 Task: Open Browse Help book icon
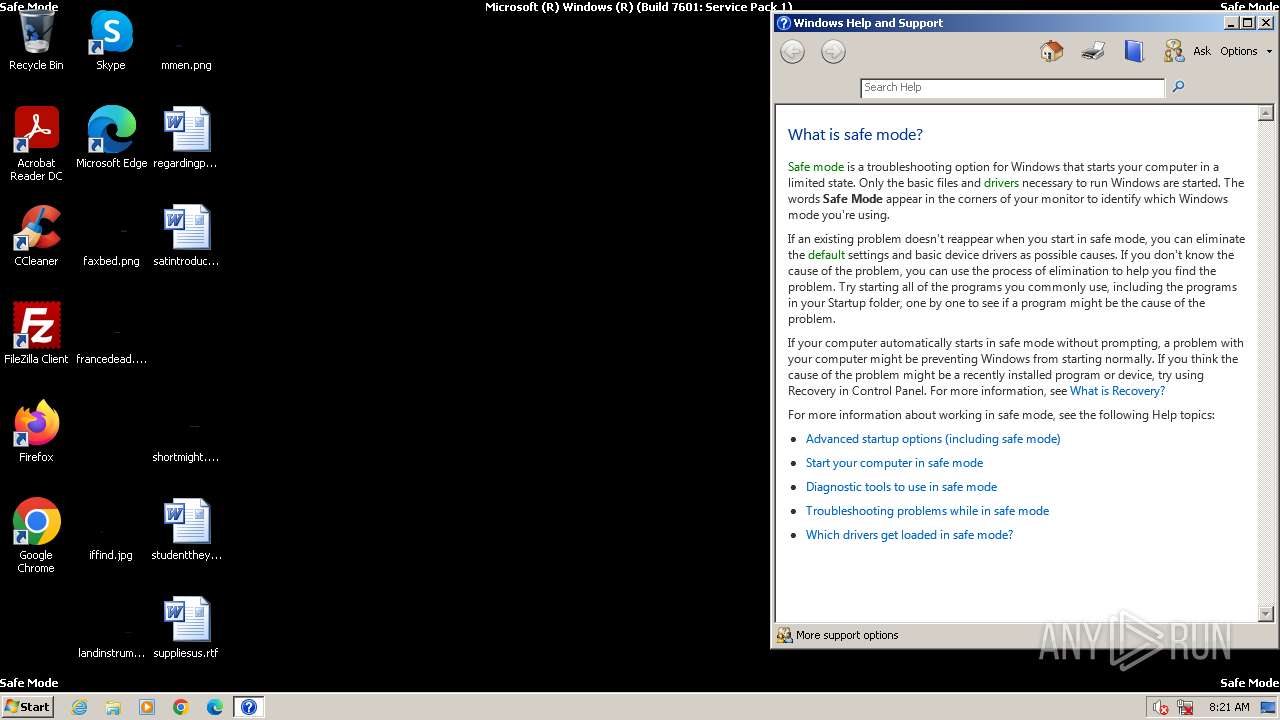pyautogui.click(x=1133, y=51)
